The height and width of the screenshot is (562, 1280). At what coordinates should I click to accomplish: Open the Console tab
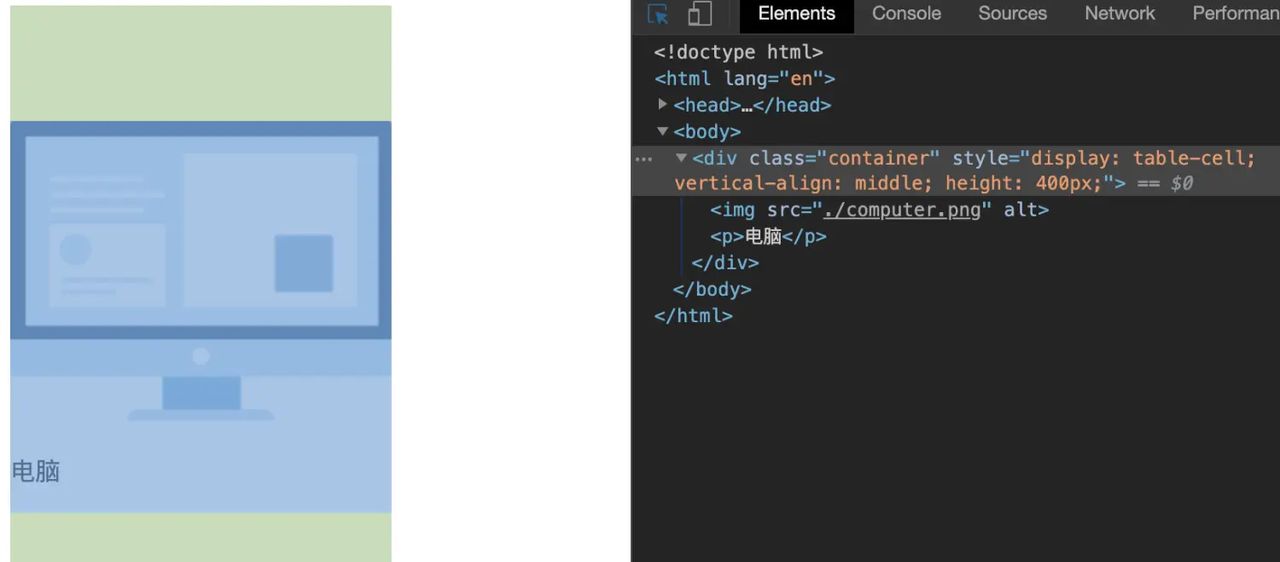906,14
